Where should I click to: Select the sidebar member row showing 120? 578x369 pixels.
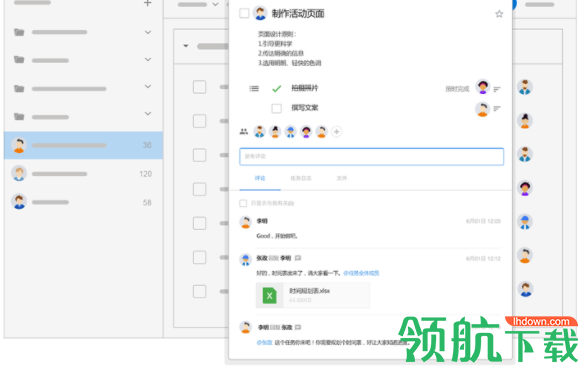(83, 173)
